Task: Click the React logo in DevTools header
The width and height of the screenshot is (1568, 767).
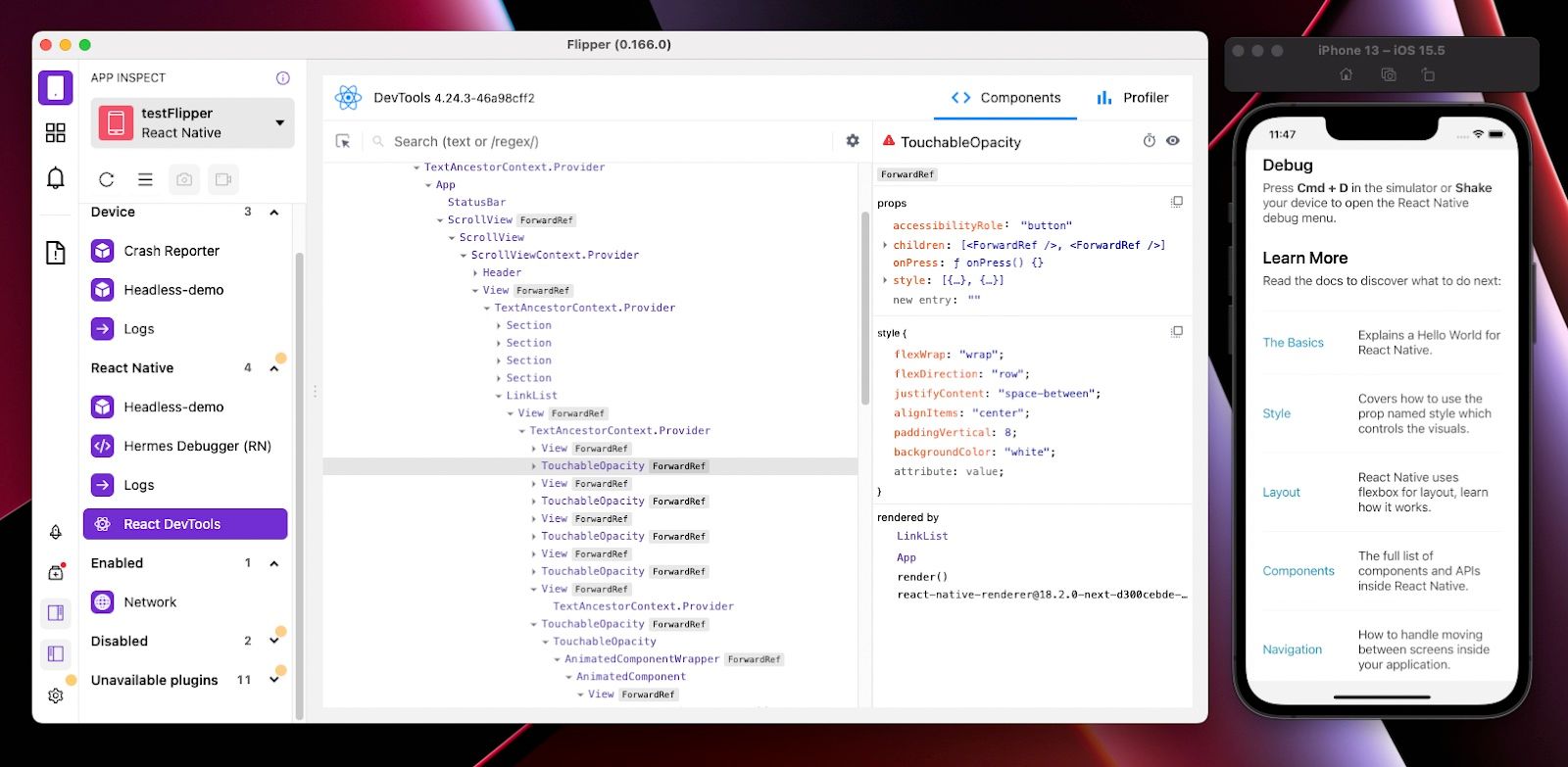Action: [x=348, y=98]
